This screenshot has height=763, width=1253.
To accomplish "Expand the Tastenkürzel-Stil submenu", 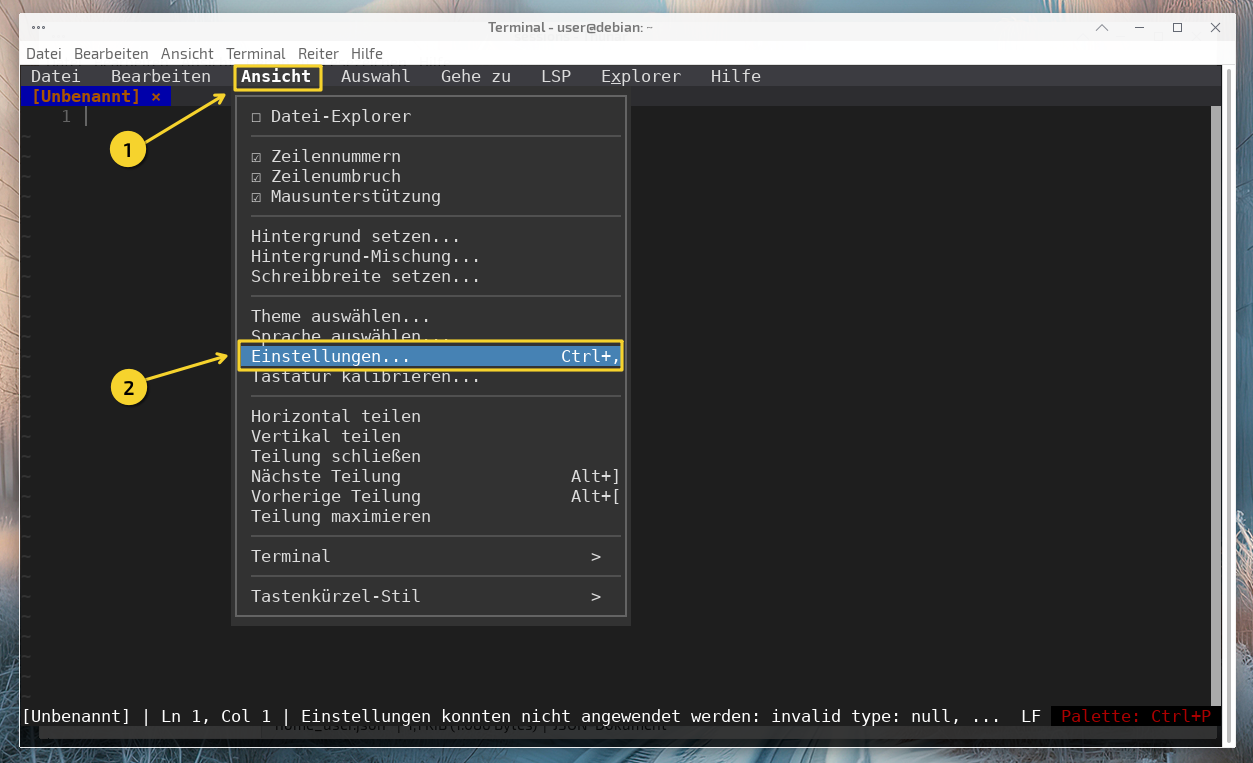I will coord(596,596).
